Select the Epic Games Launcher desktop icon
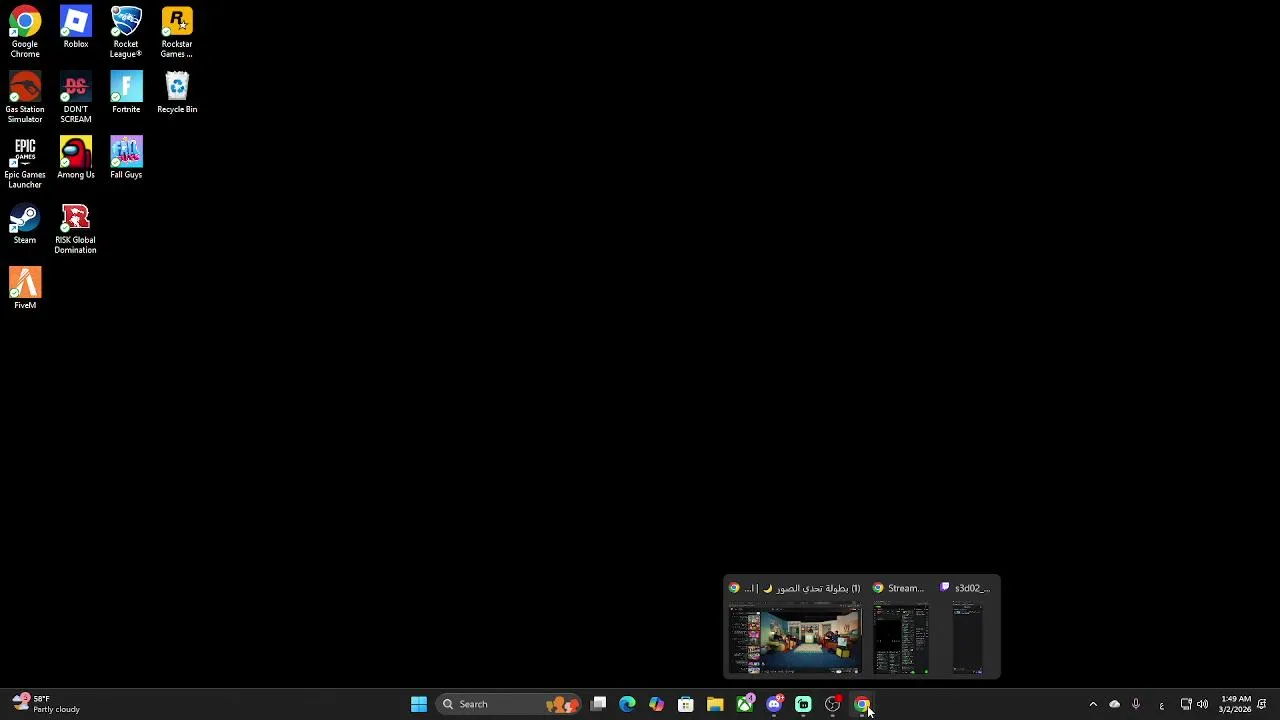The width and height of the screenshot is (1280, 720). tap(25, 162)
